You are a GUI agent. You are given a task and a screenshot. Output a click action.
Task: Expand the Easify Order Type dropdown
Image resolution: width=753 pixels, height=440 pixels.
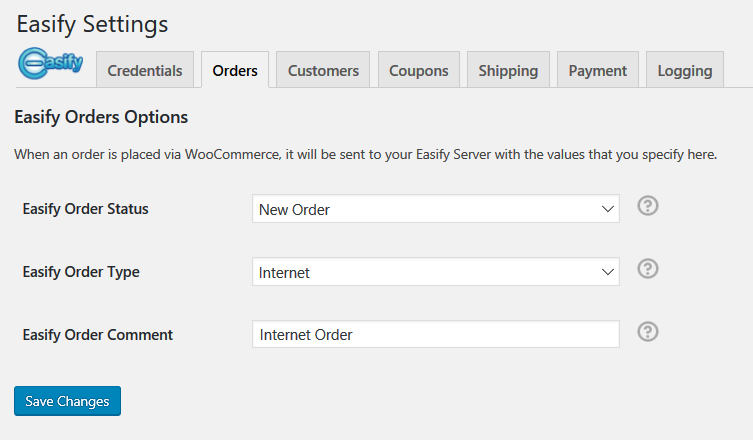[436, 272]
